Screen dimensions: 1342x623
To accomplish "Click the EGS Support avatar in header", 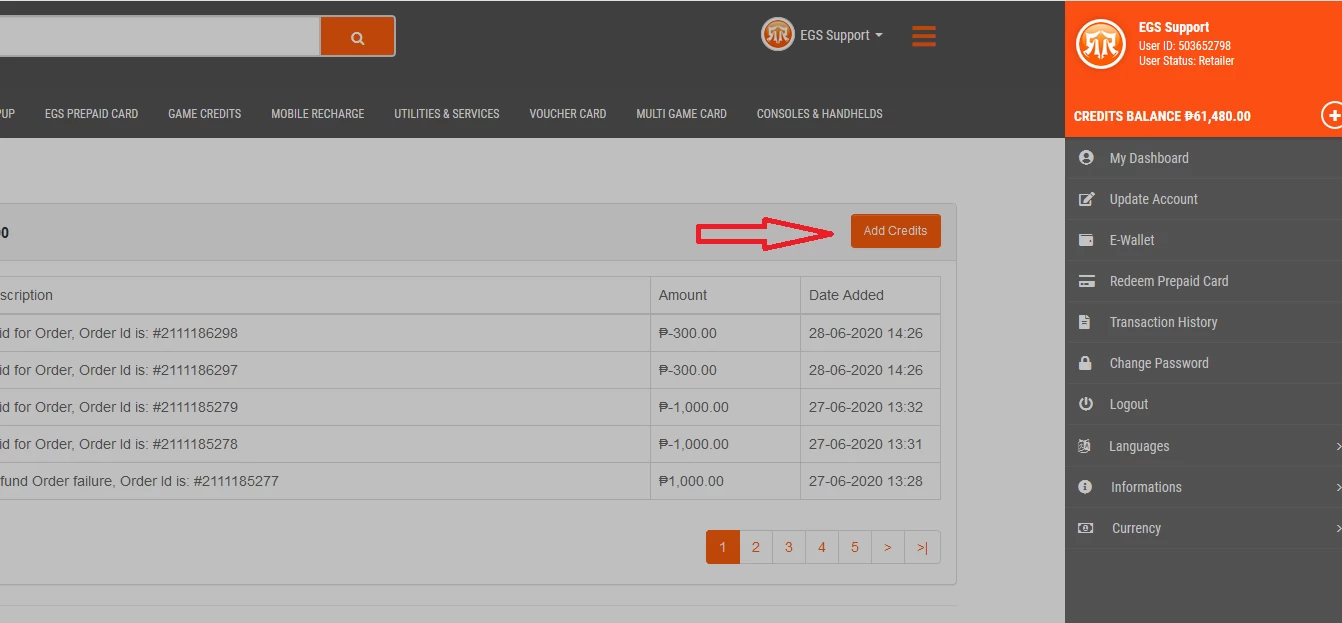I will point(777,35).
